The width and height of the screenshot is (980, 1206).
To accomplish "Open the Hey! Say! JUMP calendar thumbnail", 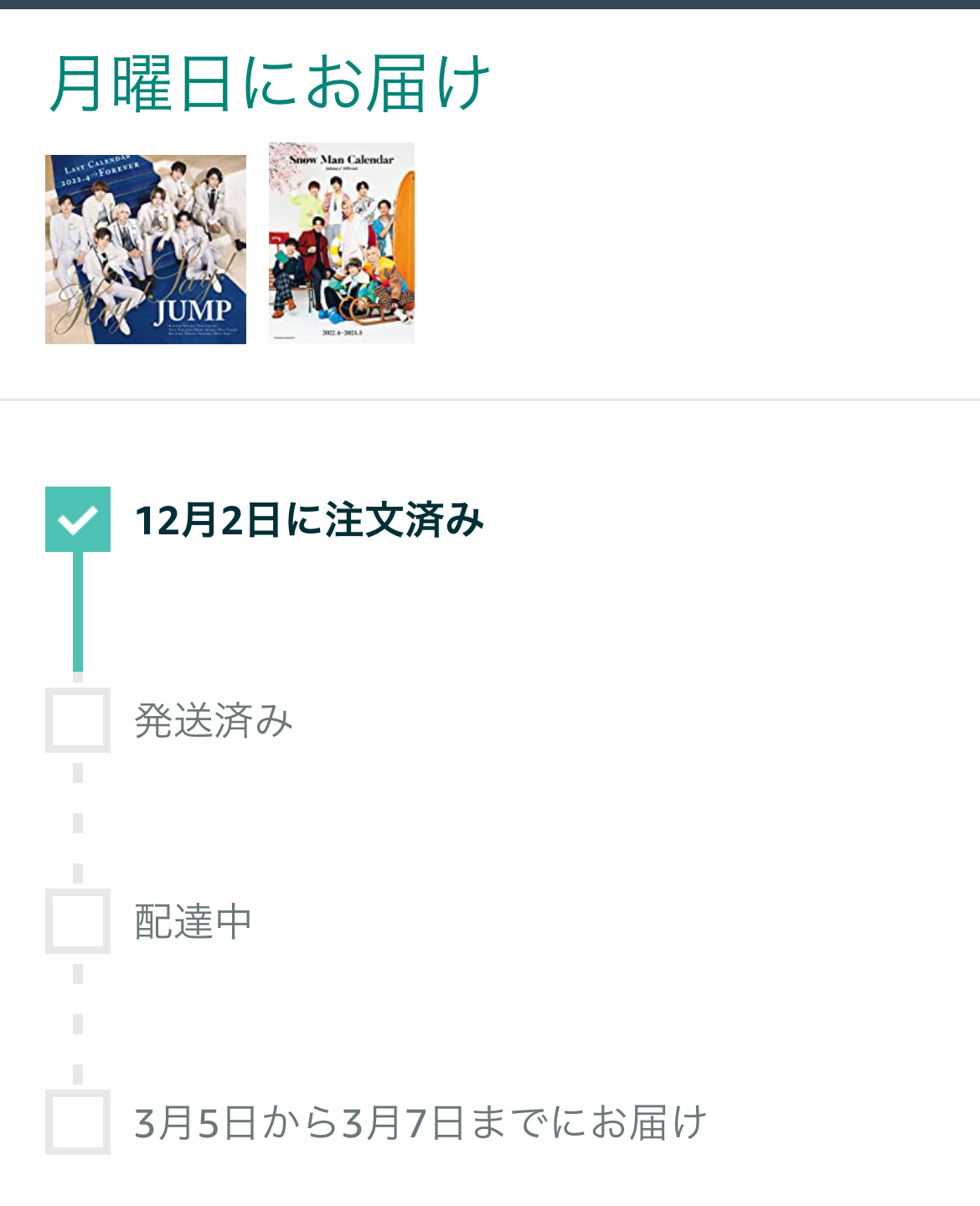I will [146, 250].
